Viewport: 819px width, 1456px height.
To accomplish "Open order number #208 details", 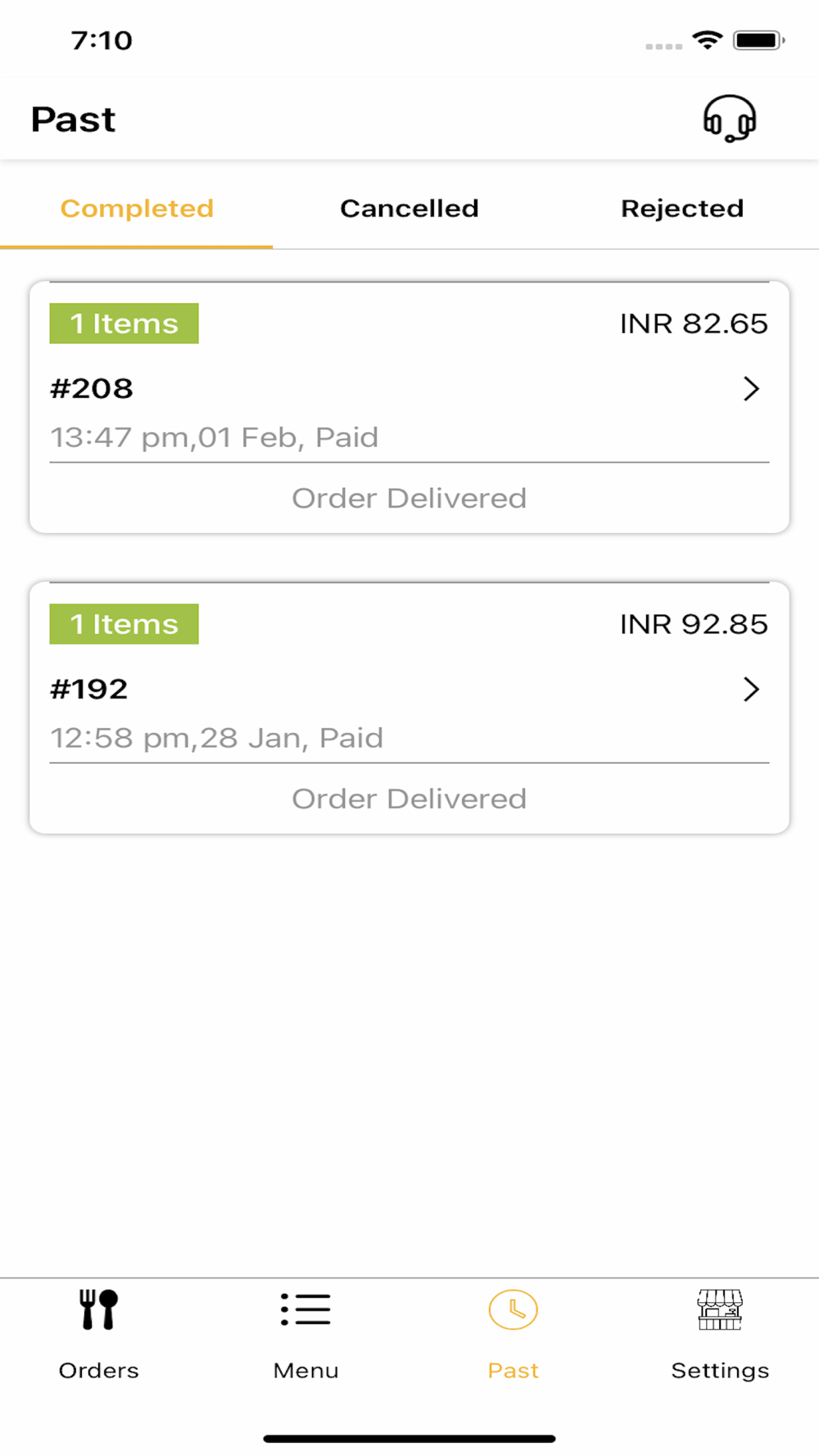I will coord(92,389).
